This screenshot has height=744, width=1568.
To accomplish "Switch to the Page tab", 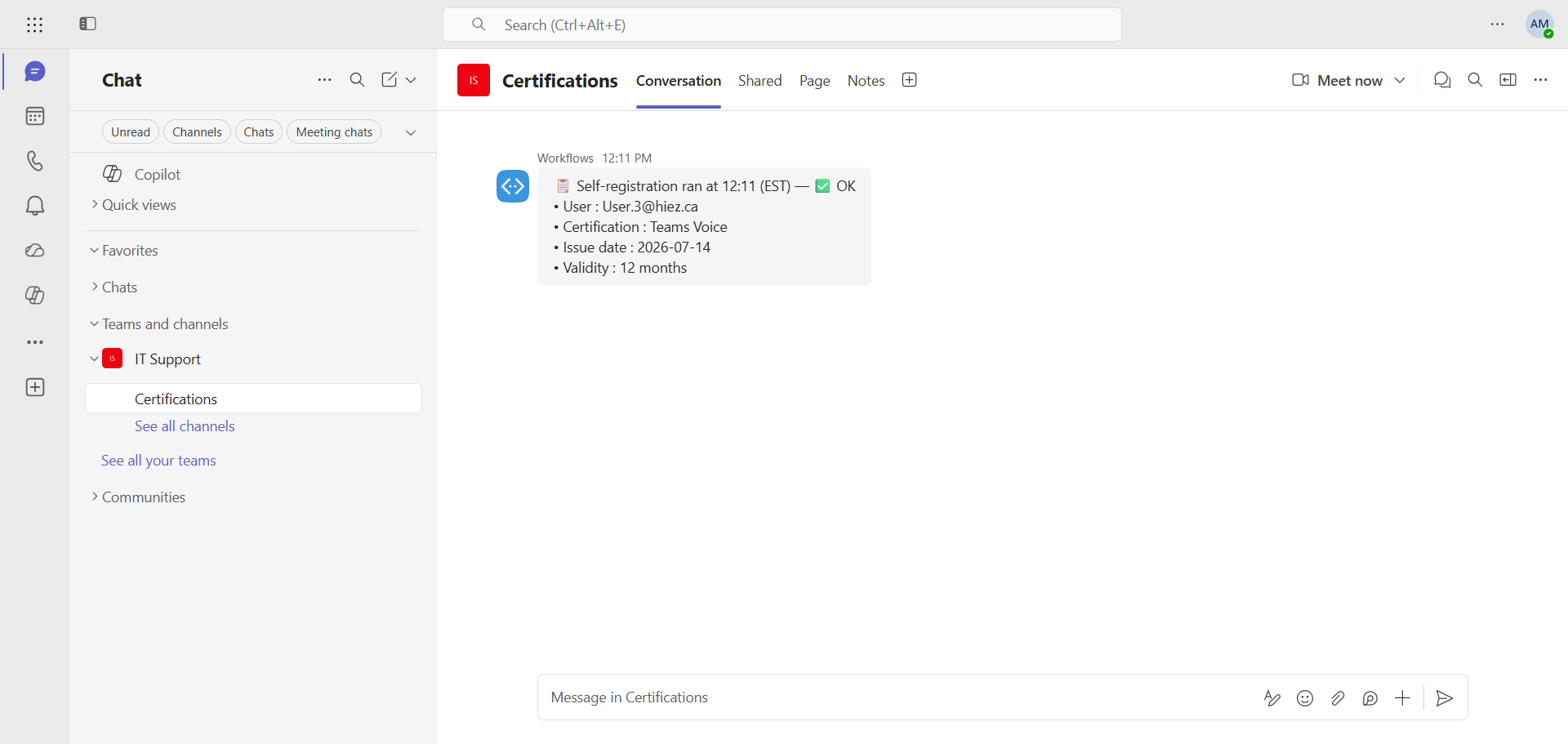I will pos(814,81).
